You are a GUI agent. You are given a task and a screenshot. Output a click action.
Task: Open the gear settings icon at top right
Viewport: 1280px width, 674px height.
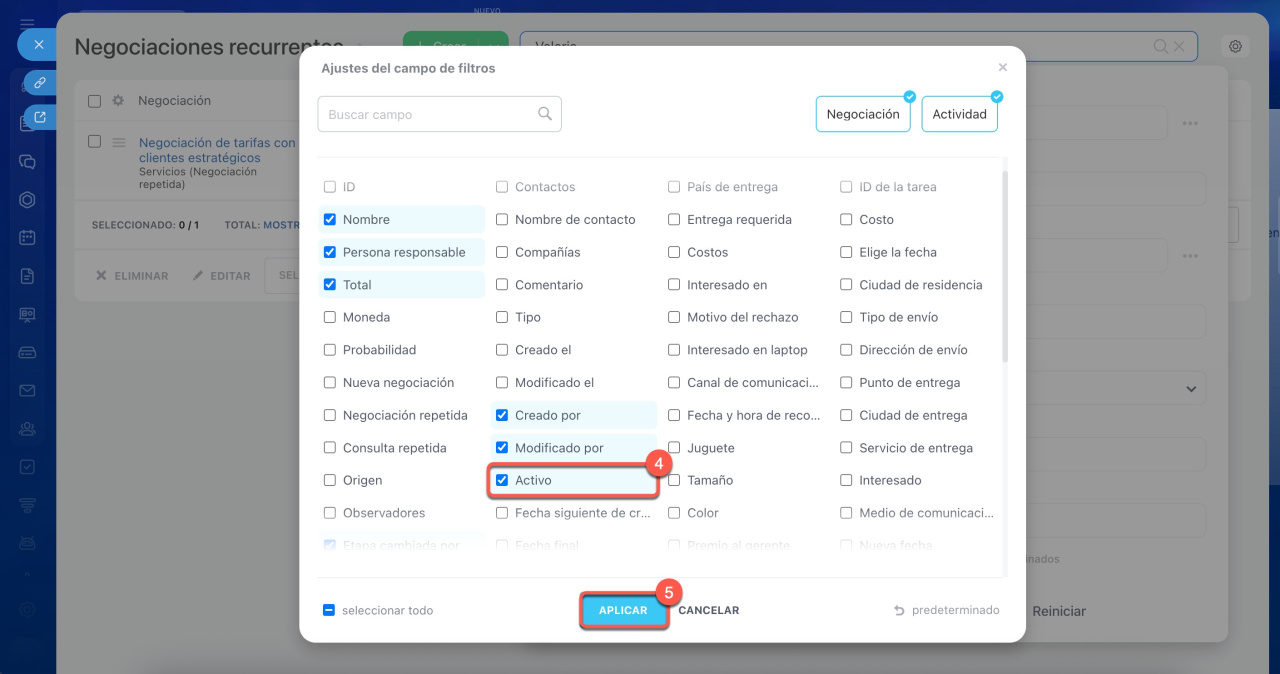[1236, 47]
